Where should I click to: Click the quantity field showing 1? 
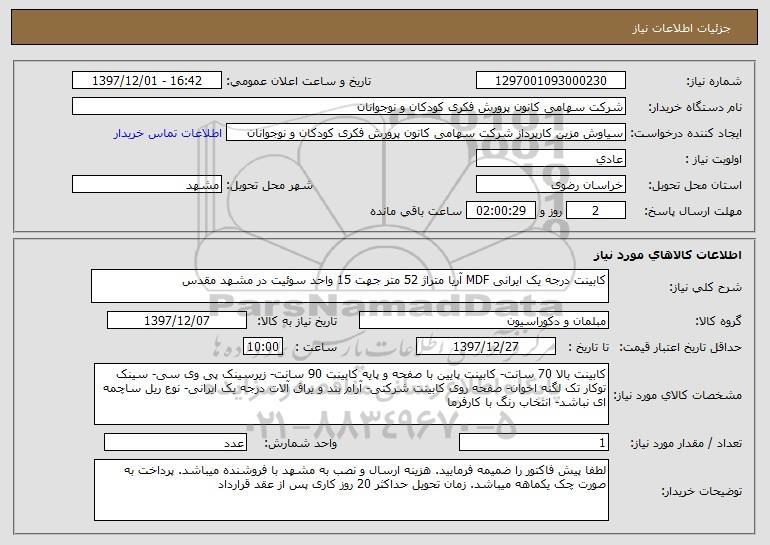(534, 442)
